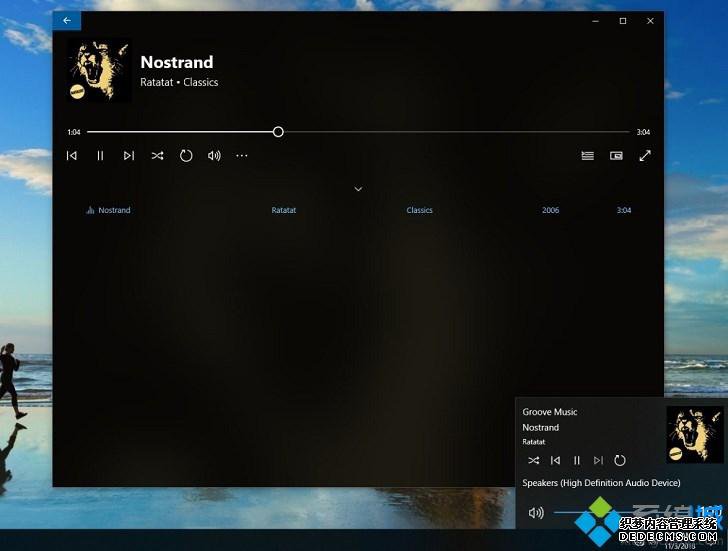
Task: Minimize the Groove Music window
Action: [x=595, y=21]
